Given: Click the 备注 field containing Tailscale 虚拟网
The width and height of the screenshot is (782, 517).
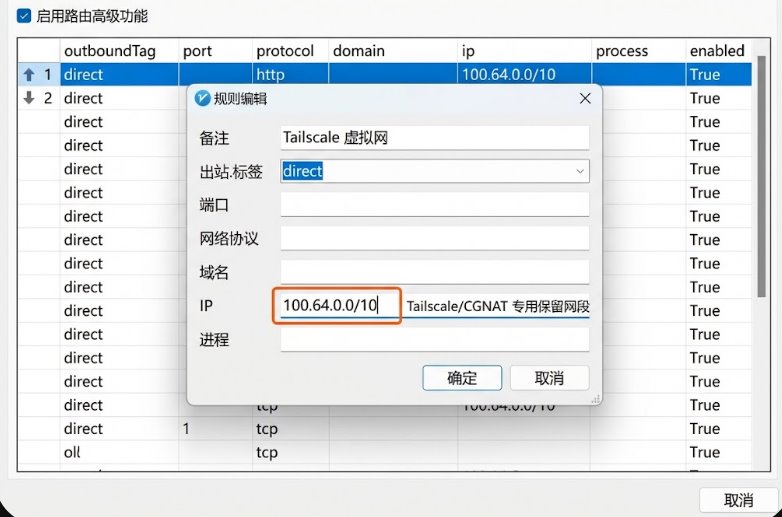Looking at the screenshot, I should coord(434,138).
